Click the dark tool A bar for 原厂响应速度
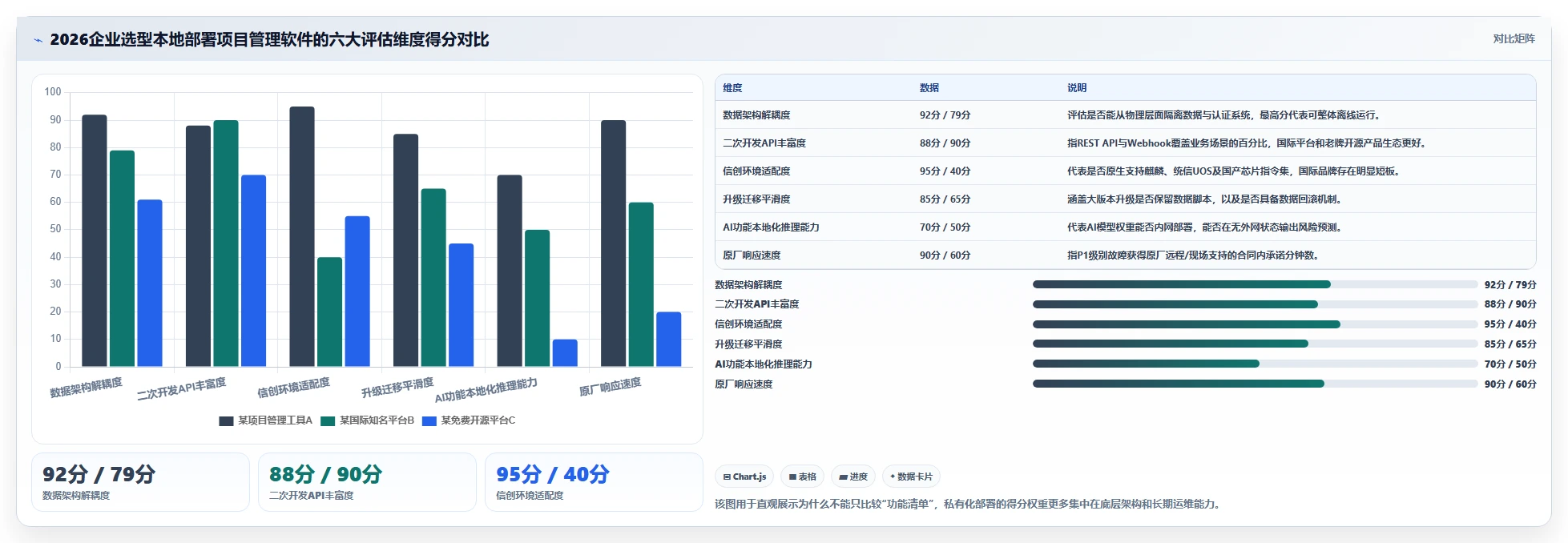 coord(613,243)
